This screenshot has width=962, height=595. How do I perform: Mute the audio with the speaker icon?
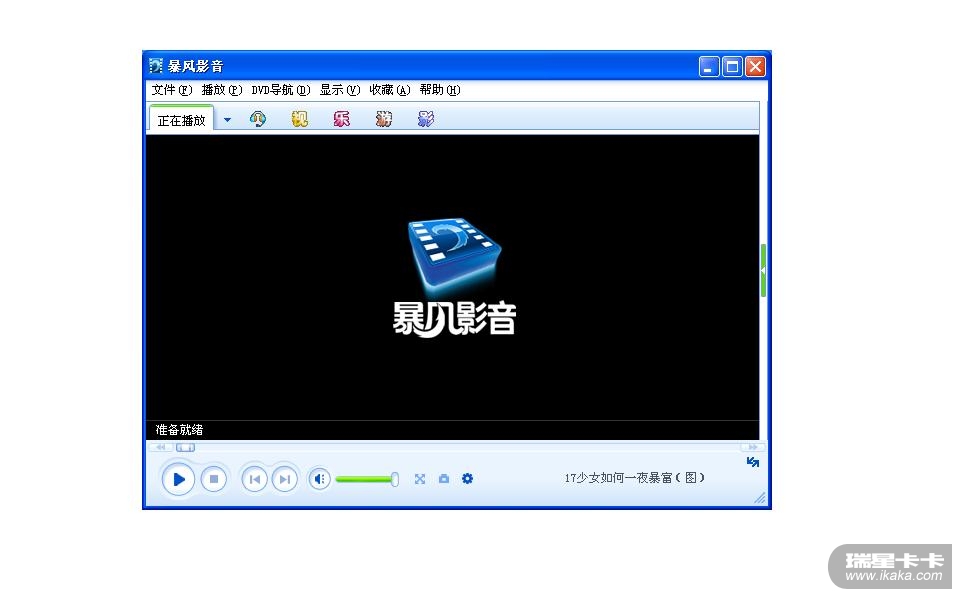pyautogui.click(x=320, y=479)
